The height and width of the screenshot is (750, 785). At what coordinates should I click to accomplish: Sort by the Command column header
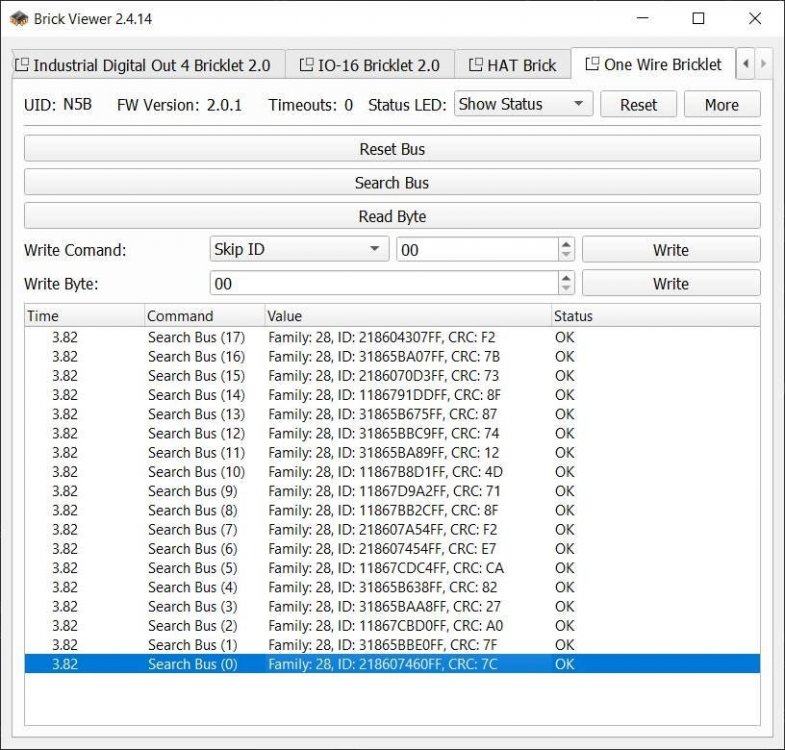click(x=204, y=315)
